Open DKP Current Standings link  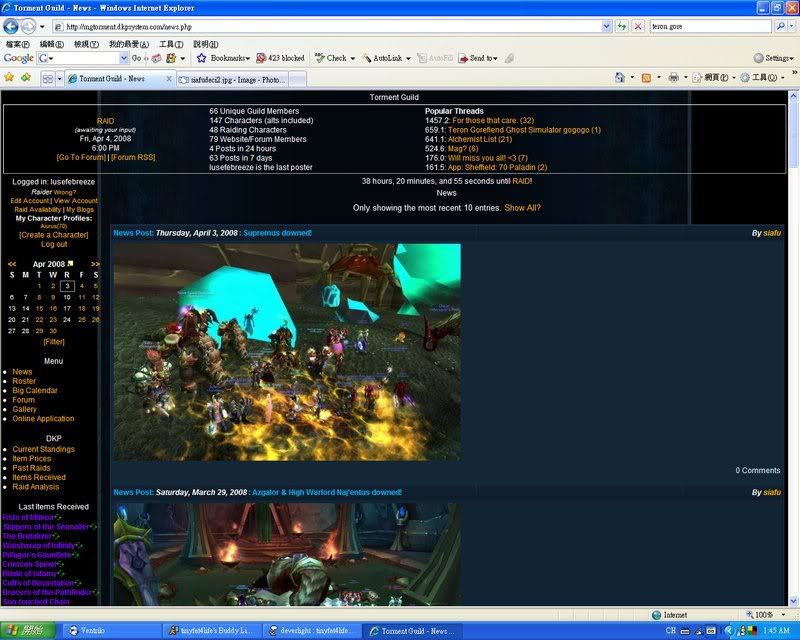(43, 449)
